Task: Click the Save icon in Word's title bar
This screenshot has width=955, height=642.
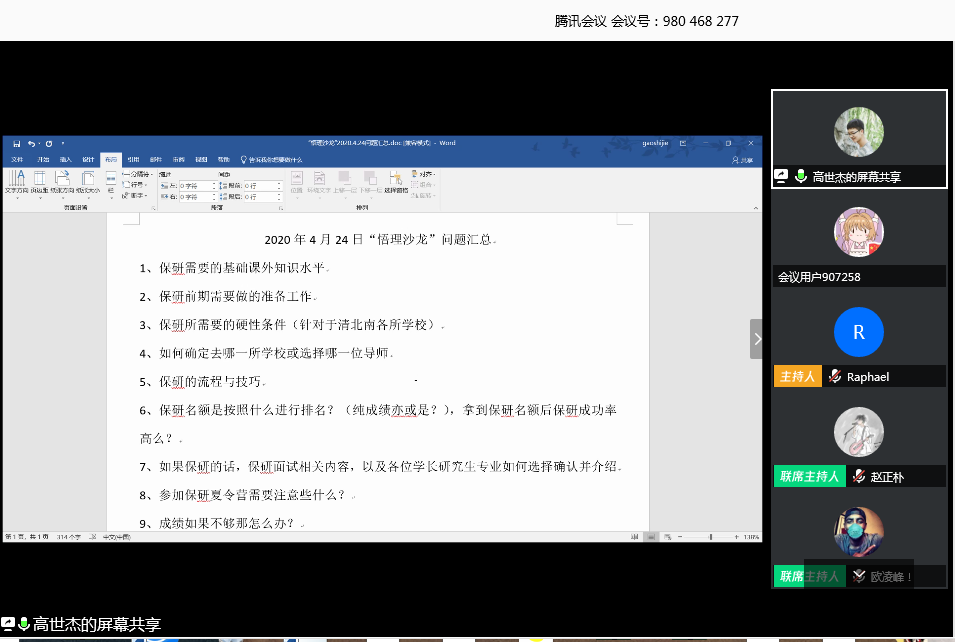Action: click(x=17, y=143)
